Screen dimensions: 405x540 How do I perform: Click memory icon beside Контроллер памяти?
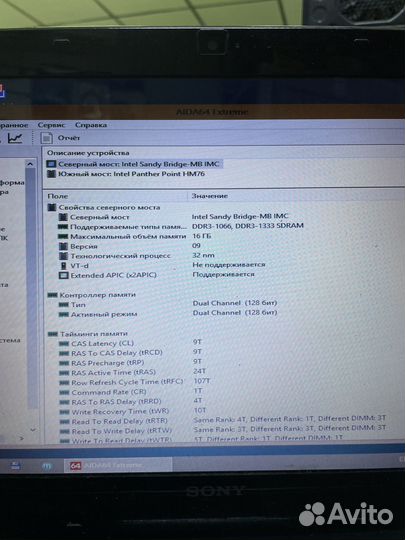52,295
